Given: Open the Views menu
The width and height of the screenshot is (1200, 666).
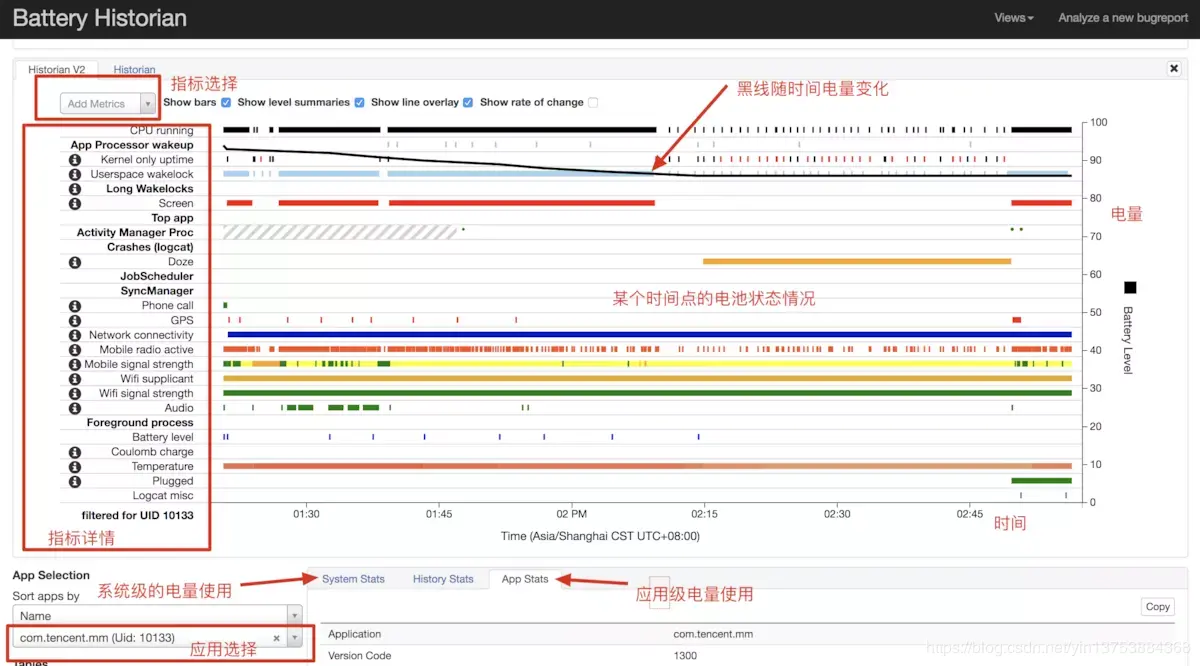Looking at the screenshot, I should coord(1014,18).
